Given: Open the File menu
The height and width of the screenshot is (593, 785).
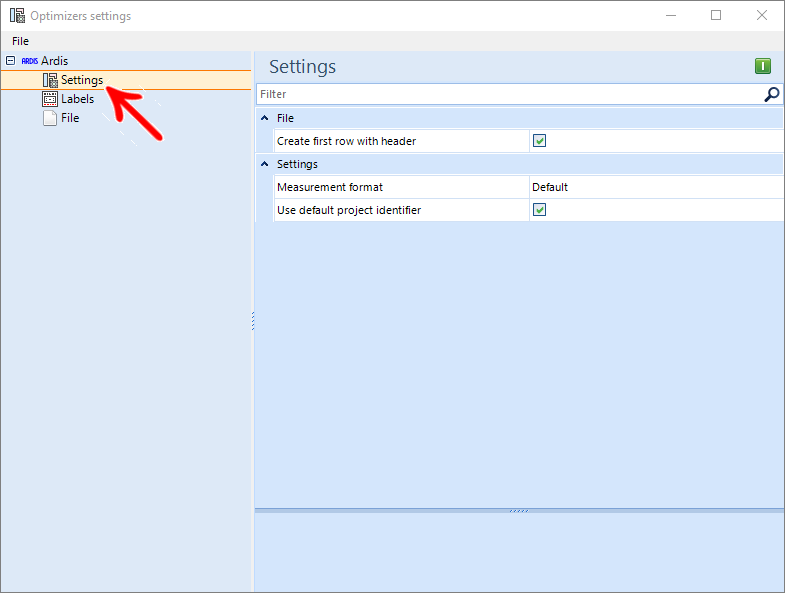Looking at the screenshot, I should [x=20, y=41].
